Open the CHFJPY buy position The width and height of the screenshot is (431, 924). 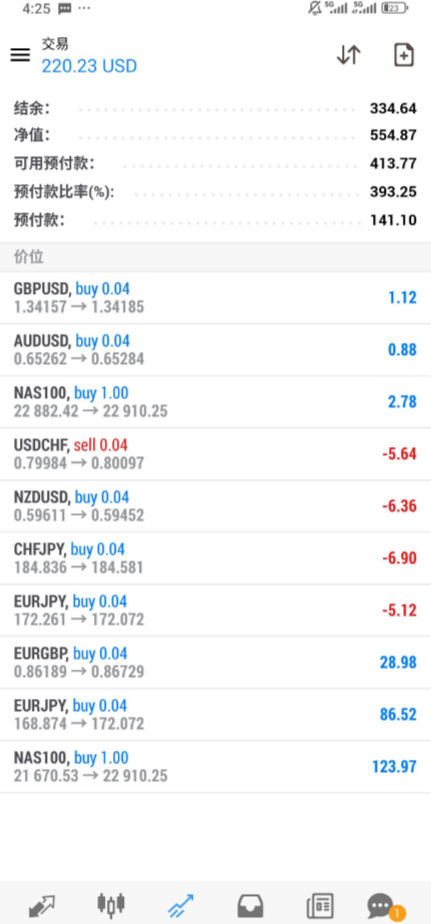tap(215, 558)
